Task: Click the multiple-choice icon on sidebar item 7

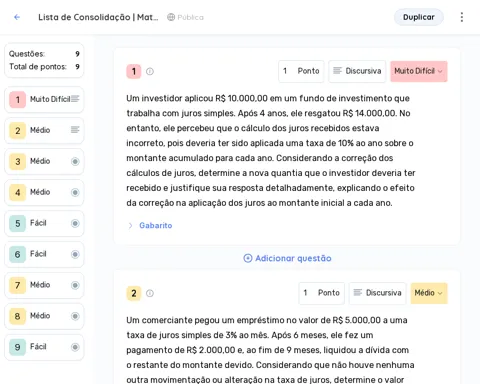Action: [75, 285]
